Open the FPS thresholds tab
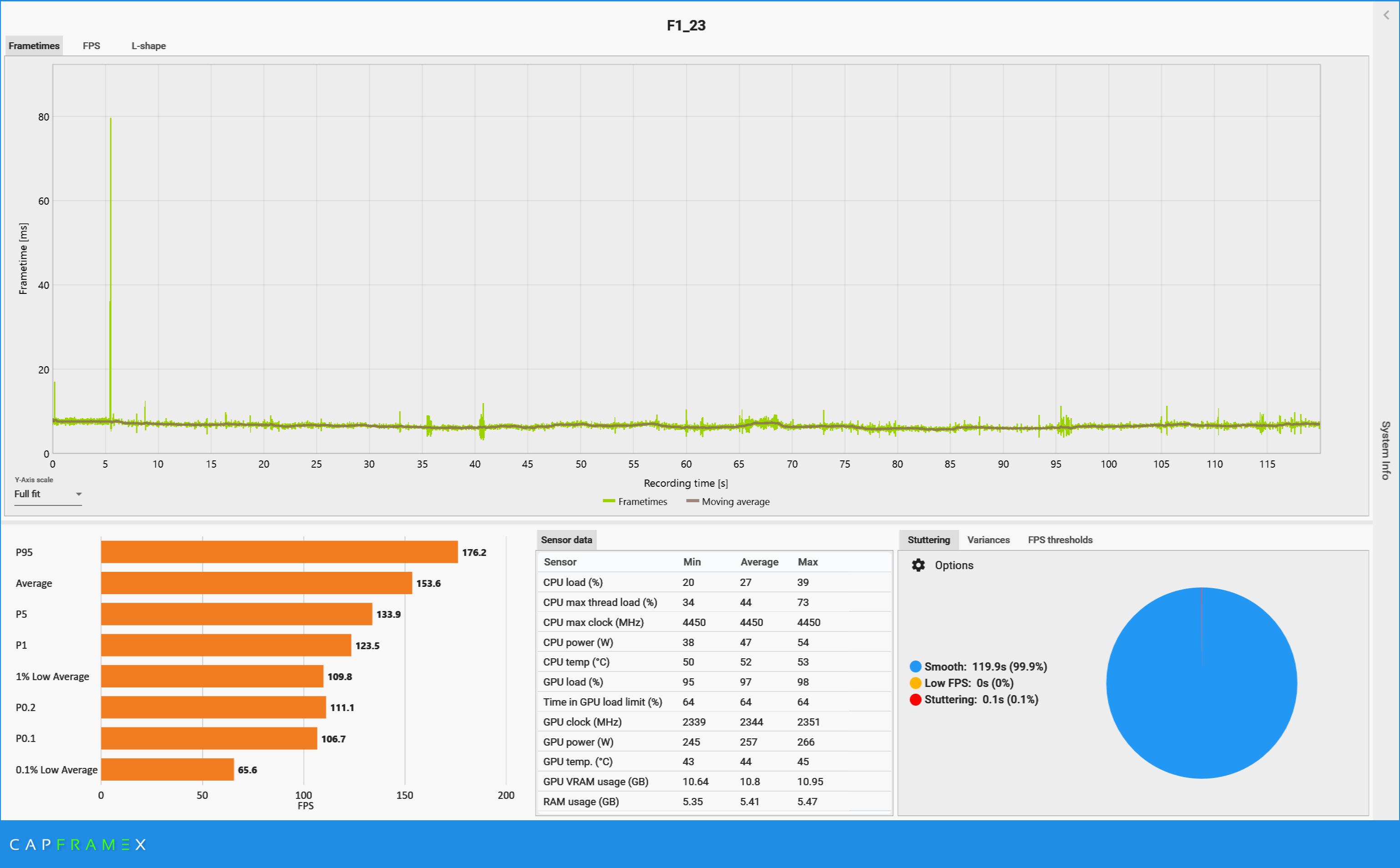 tap(1060, 540)
